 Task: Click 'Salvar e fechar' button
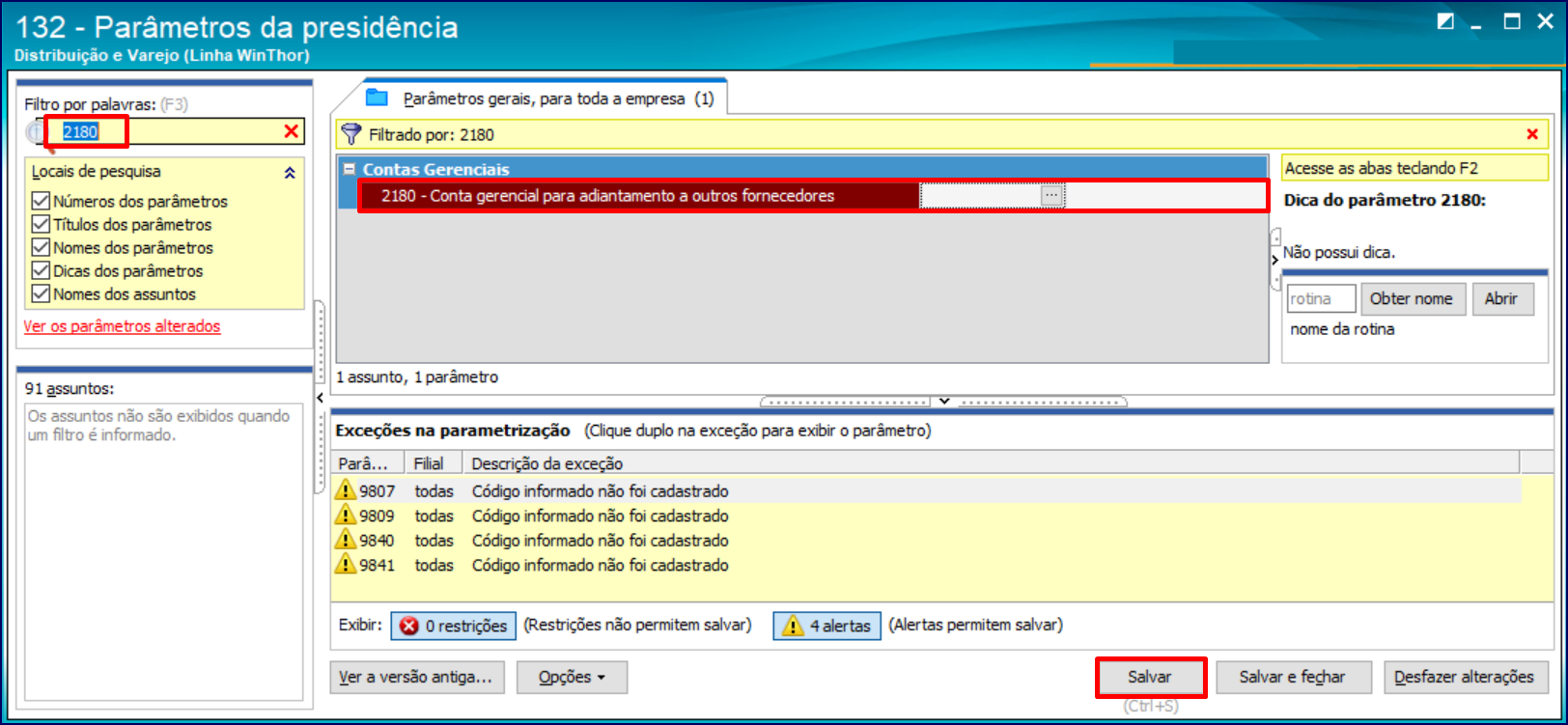click(x=1292, y=677)
